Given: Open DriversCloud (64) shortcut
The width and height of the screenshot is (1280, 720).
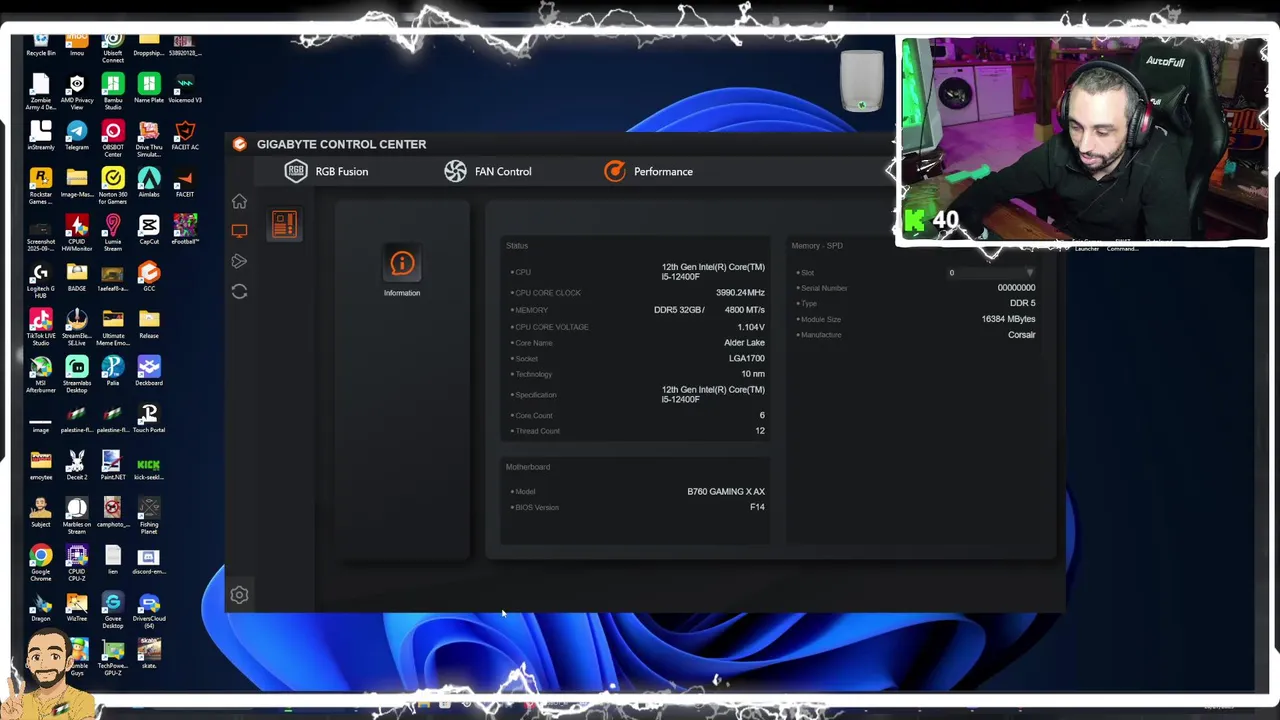Looking at the screenshot, I should tap(149, 609).
